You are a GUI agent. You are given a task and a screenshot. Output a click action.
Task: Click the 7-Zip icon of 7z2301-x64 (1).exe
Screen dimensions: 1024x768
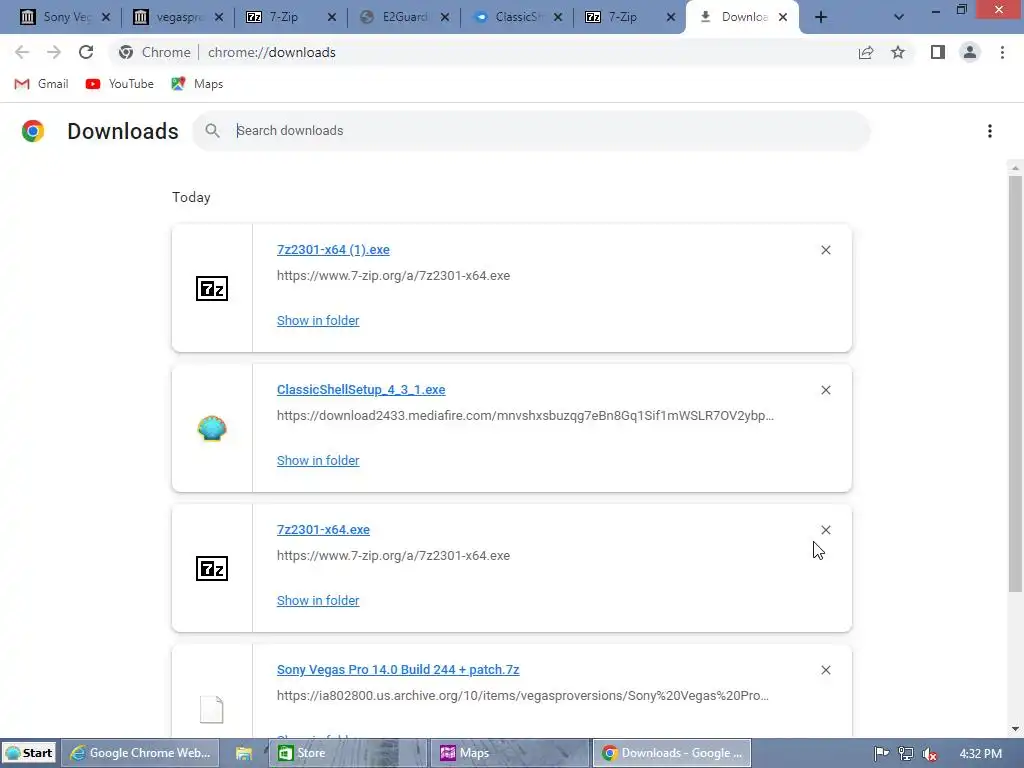212,289
